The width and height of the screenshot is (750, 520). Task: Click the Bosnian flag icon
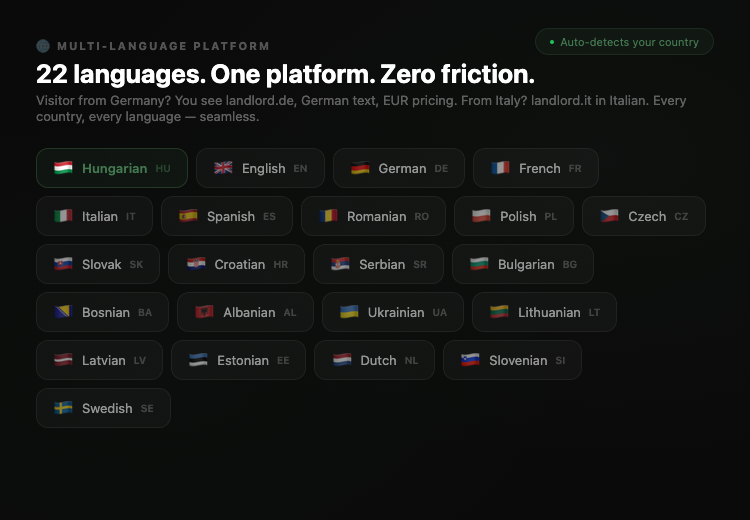(63, 312)
